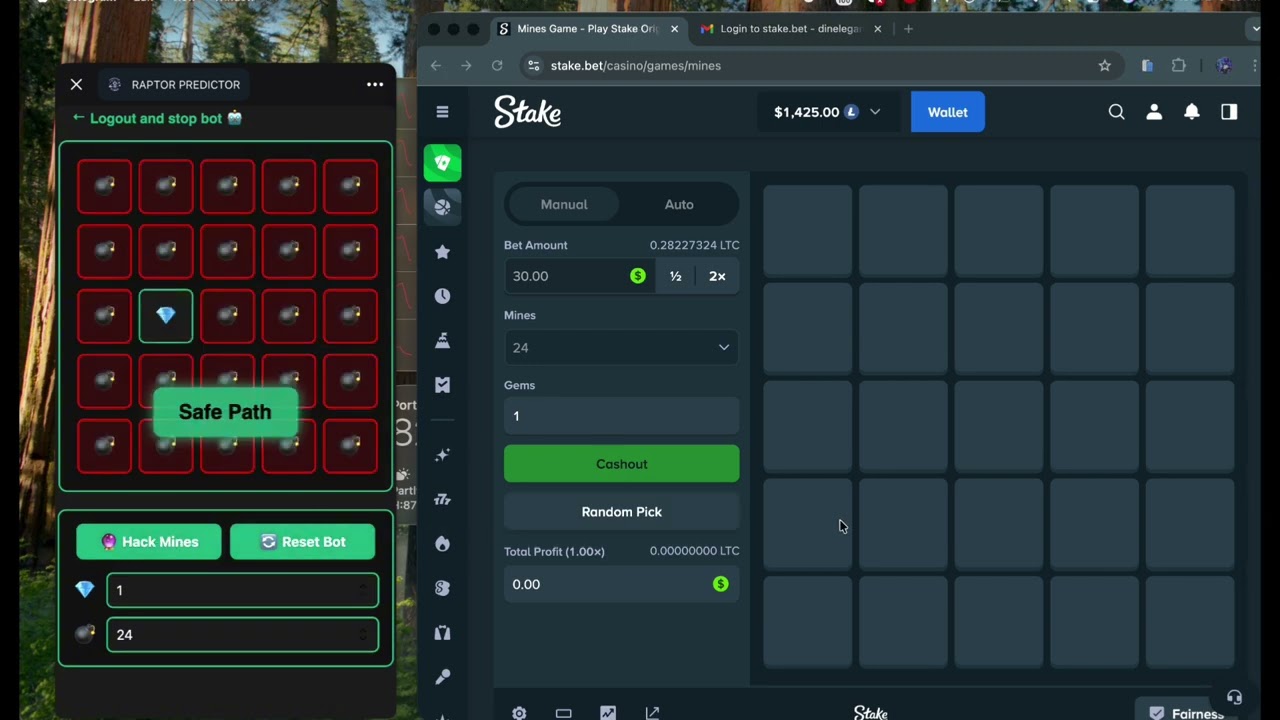Viewport: 1280px width, 720px height.
Task: Open the dealer vest icon in sidebar
Action: coord(442,633)
